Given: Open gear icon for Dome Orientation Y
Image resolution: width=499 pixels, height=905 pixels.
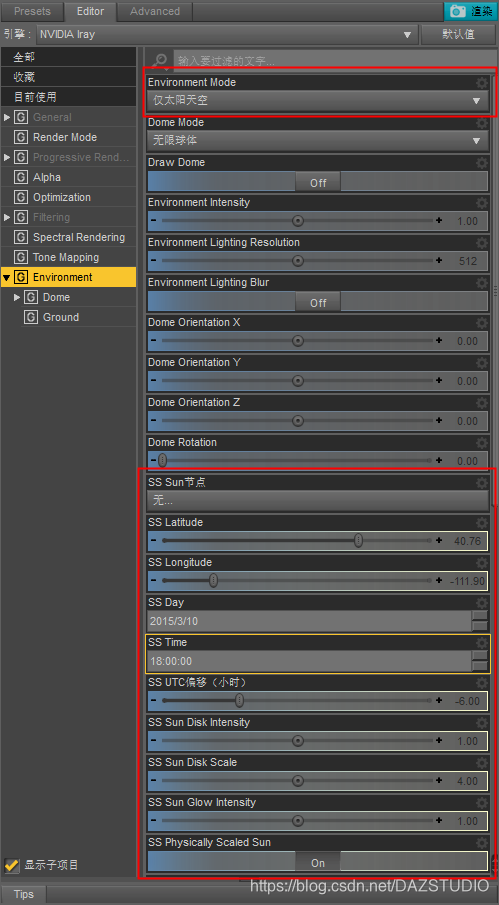Looking at the screenshot, I should 482,363.
